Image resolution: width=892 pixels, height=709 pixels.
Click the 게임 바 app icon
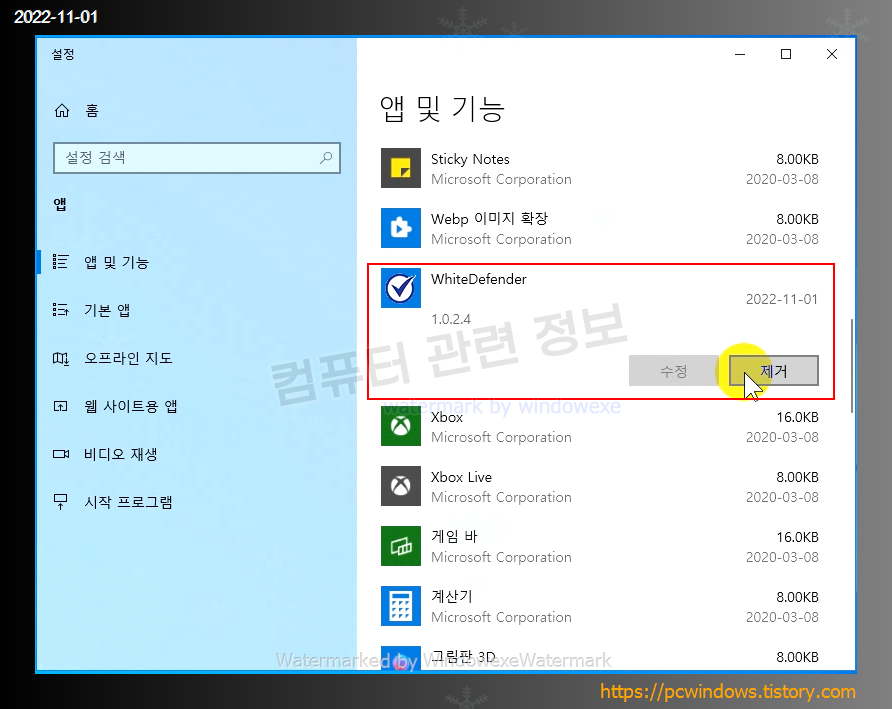[400, 546]
